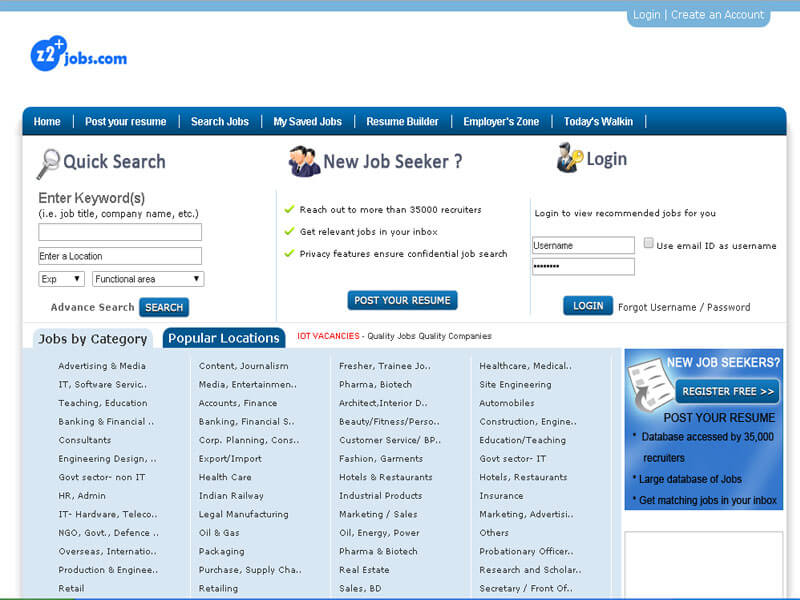Click the top Login link
This screenshot has width=800, height=600.
(x=646, y=15)
